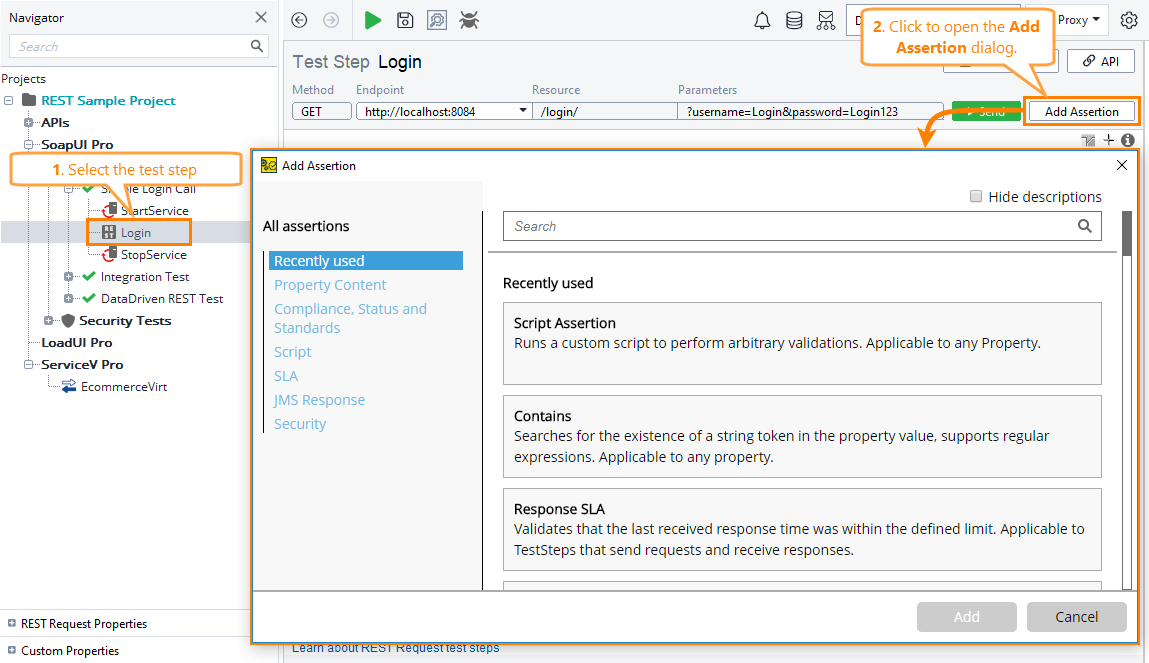Toggle the Hide descriptions checkbox
This screenshot has height=663, width=1149.
976,196
